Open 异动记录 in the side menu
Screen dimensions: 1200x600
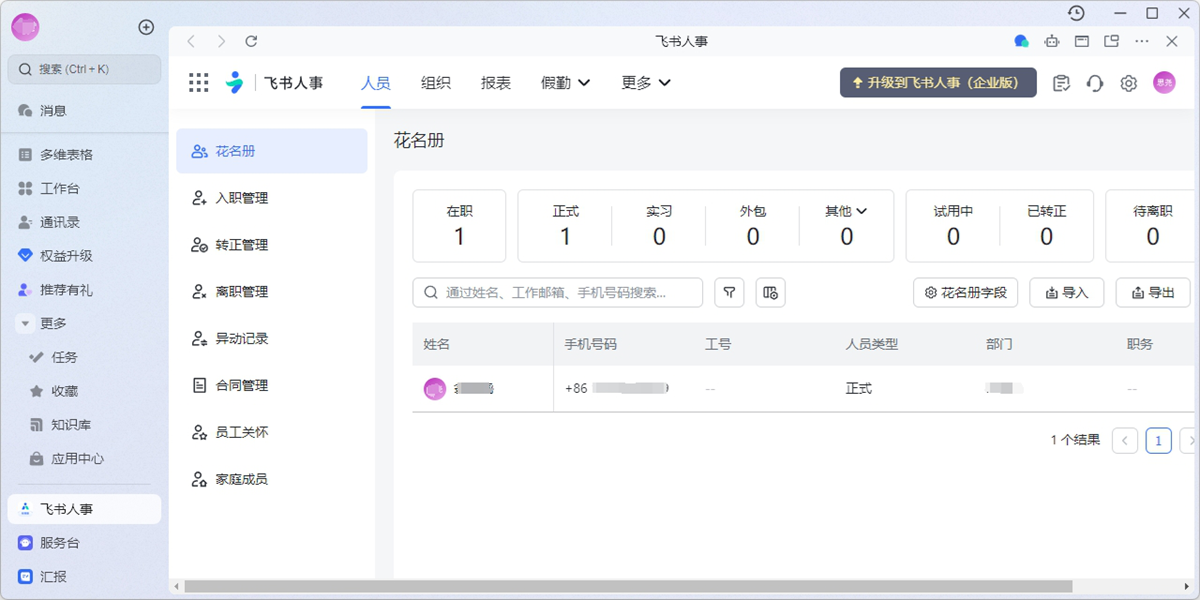coord(272,339)
